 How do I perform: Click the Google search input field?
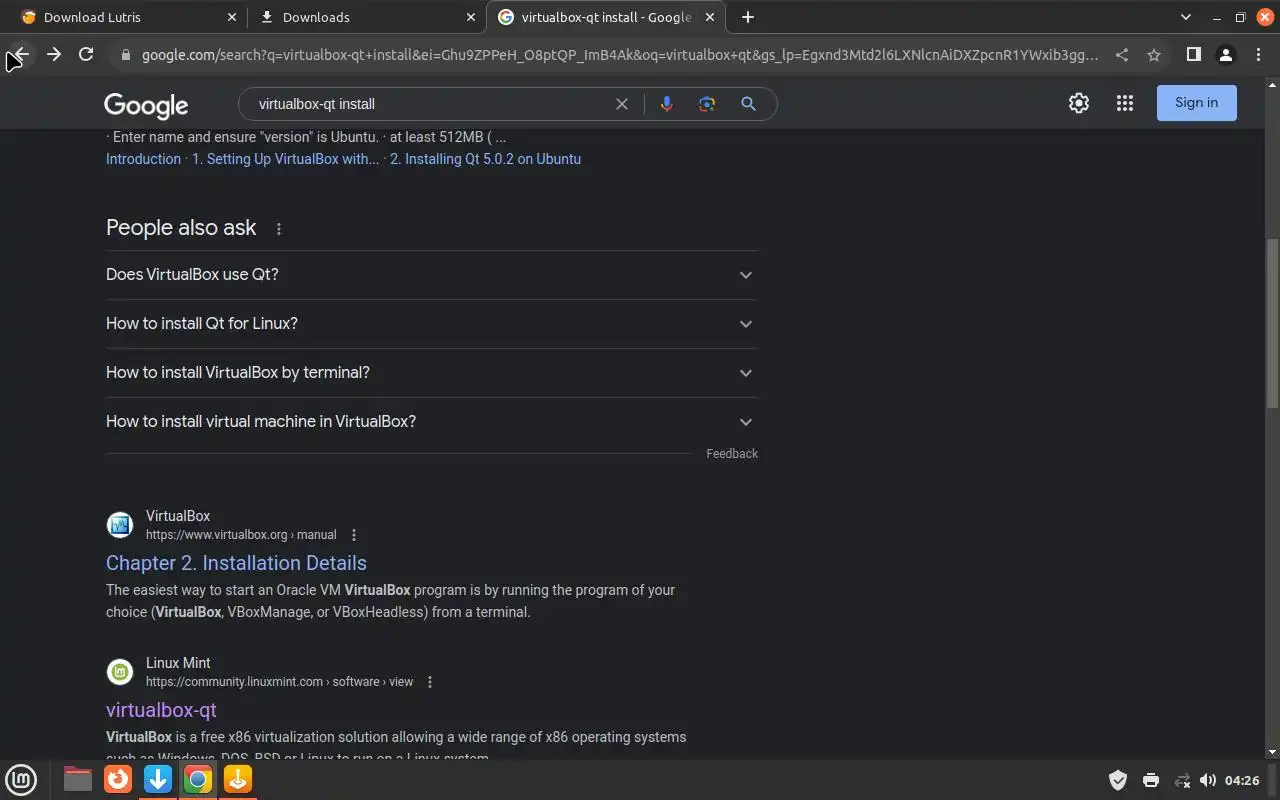tap(430, 104)
